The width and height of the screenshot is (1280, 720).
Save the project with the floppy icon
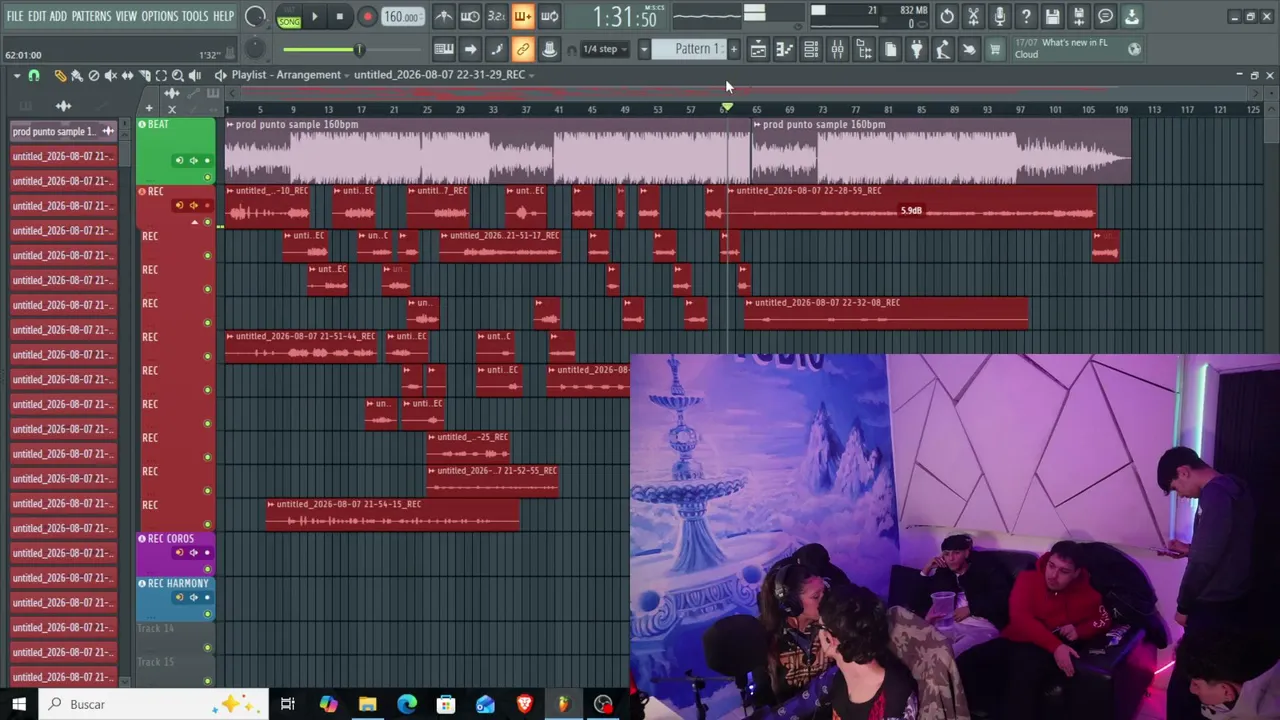[1052, 16]
